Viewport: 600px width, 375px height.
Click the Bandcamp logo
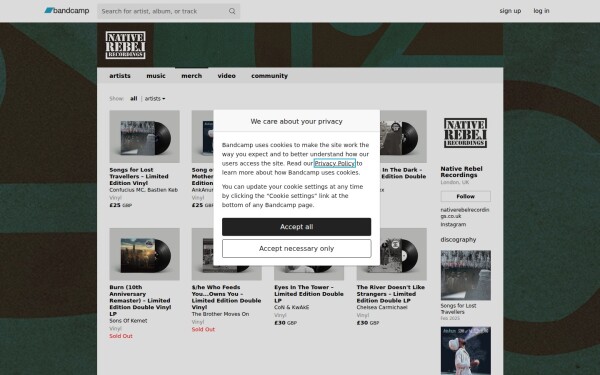[x=67, y=11]
